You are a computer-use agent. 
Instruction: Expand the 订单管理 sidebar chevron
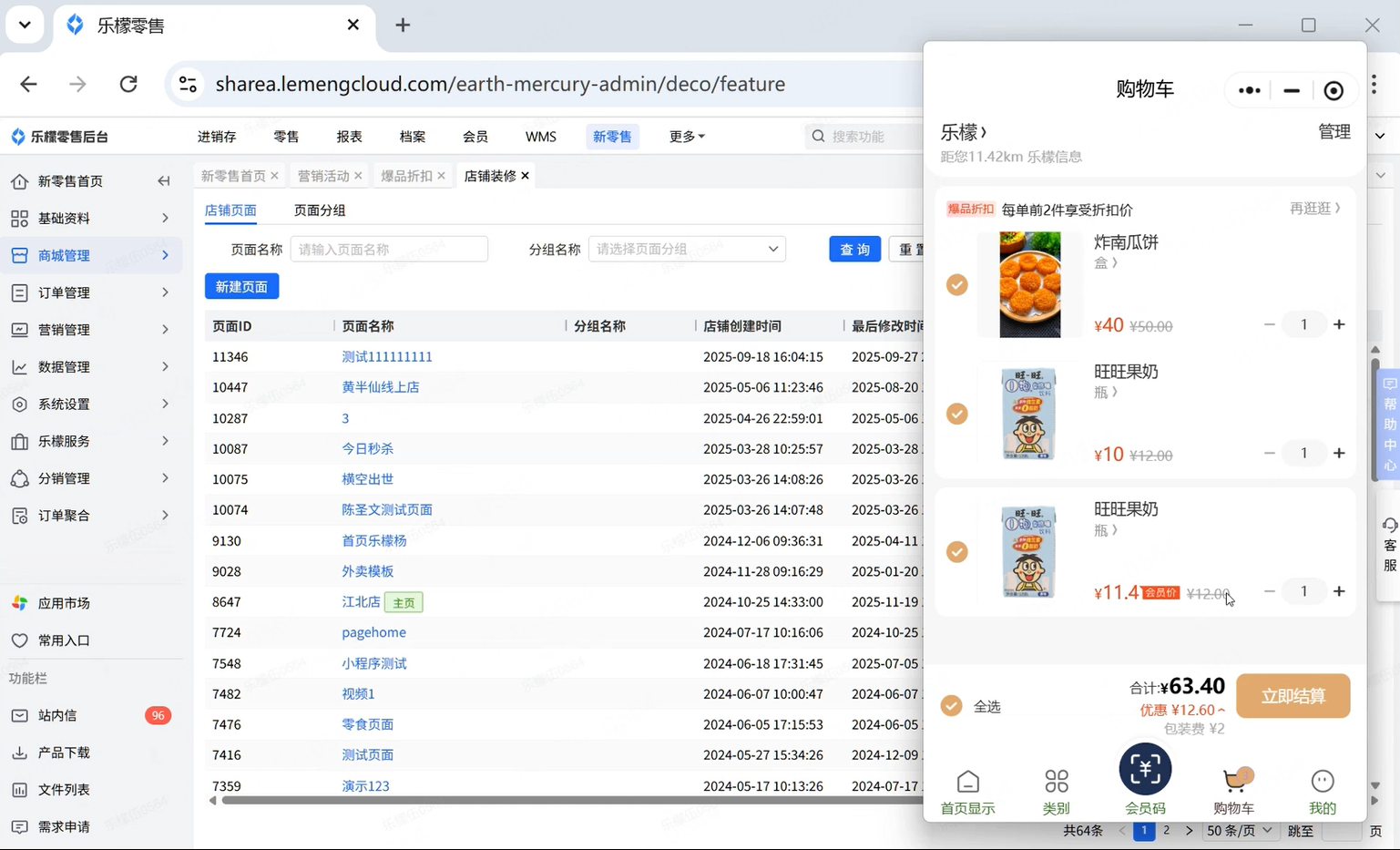(165, 292)
